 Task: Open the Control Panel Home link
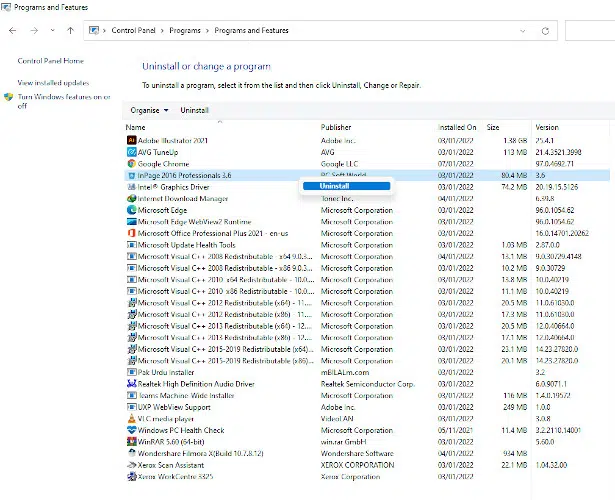51,61
